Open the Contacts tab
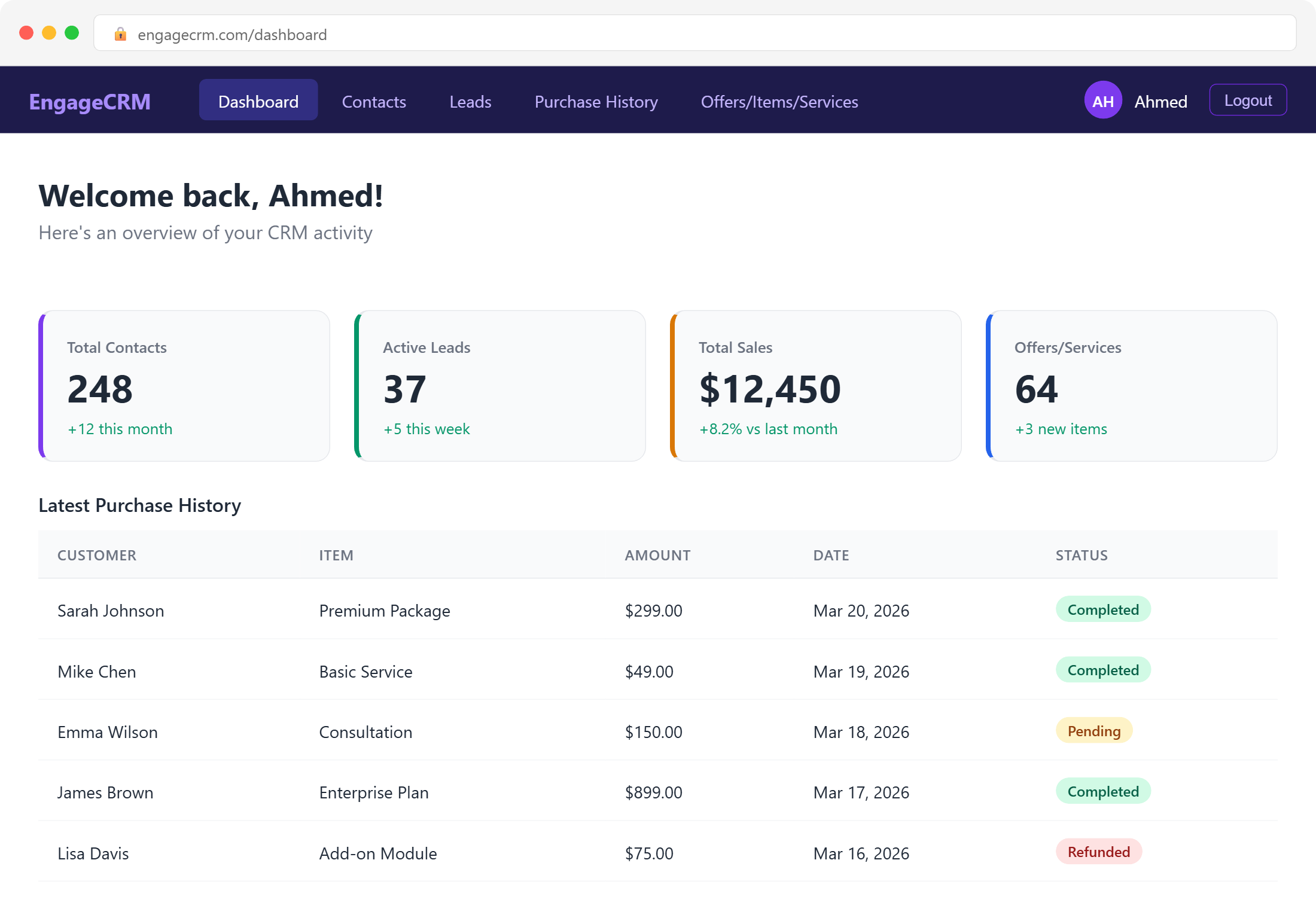 374,102
